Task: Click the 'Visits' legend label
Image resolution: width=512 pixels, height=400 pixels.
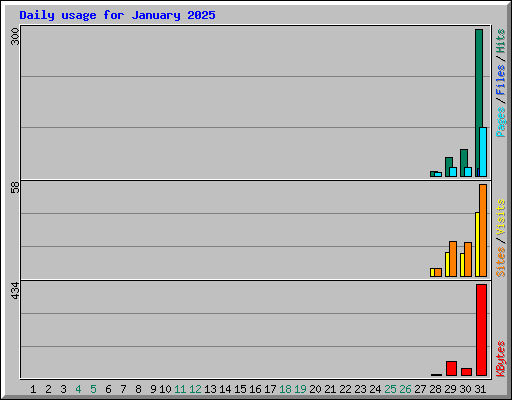Action: click(501, 218)
